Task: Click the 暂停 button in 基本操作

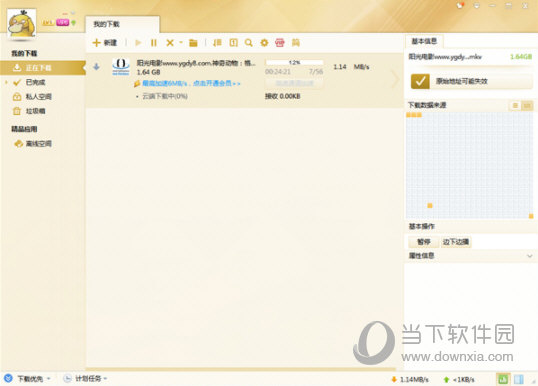Action: (x=423, y=242)
